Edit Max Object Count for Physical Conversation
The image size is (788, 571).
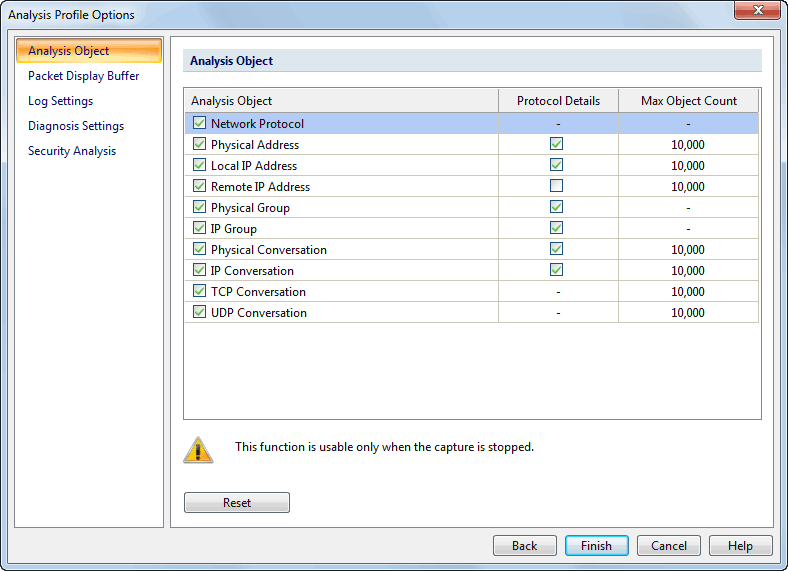(x=688, y=250)
